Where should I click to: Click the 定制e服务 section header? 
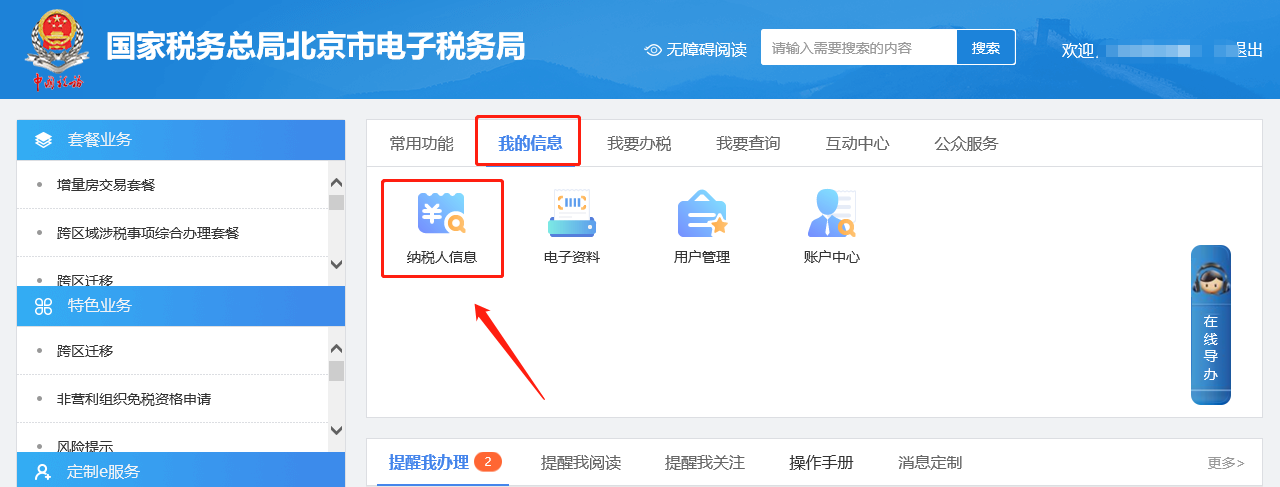pyautogui.click(x=181, y=470)
